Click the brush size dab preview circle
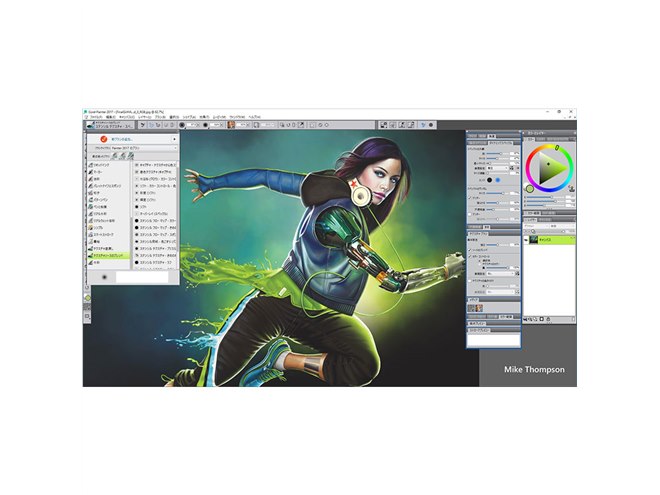This screenshot has height=495, width=660. point(182,125)
